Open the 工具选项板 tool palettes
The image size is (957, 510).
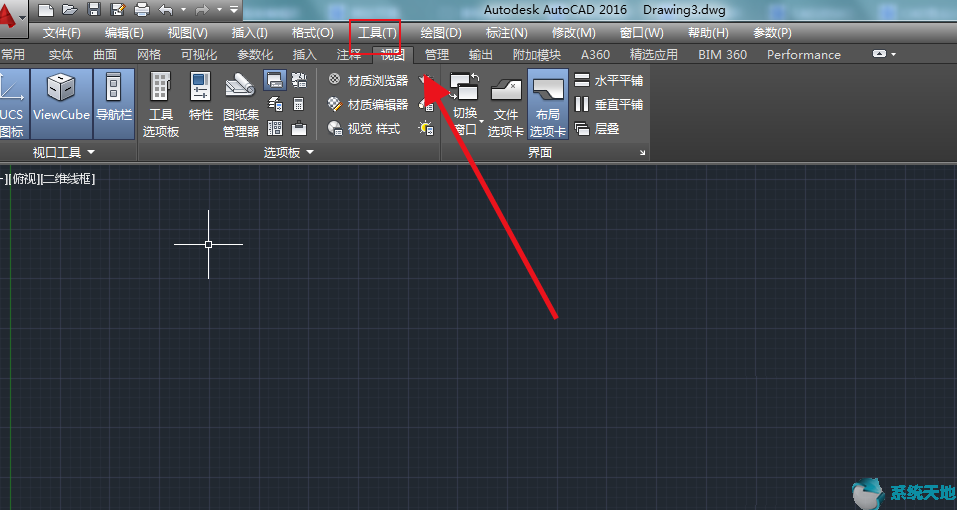pos(161,104)
